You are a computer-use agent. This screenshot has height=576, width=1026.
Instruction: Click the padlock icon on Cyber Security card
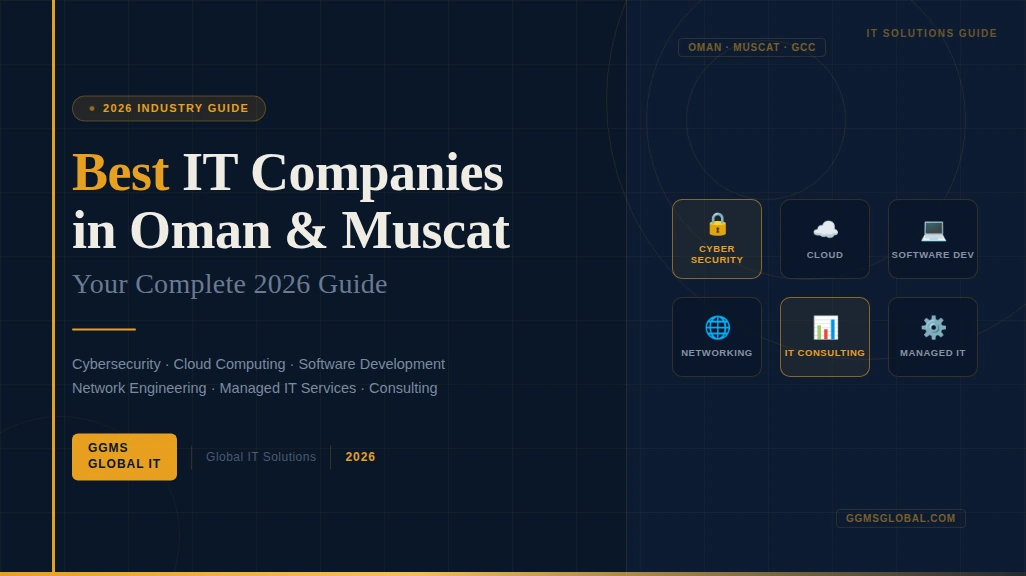click(717, 225)
